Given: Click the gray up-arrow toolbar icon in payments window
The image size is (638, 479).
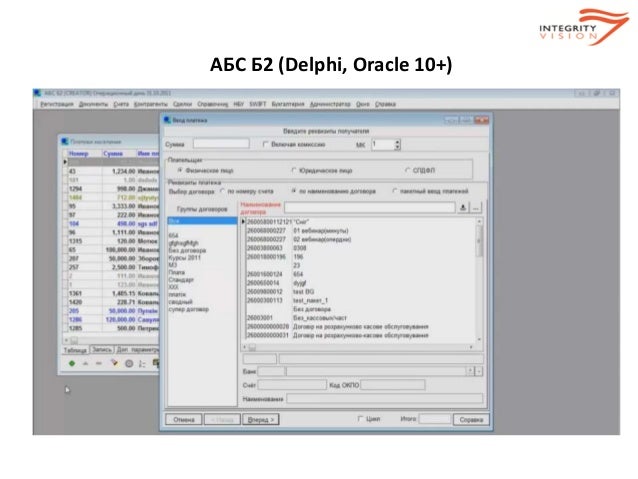Looking at the screenshot, I should click(x=85, y=363).
